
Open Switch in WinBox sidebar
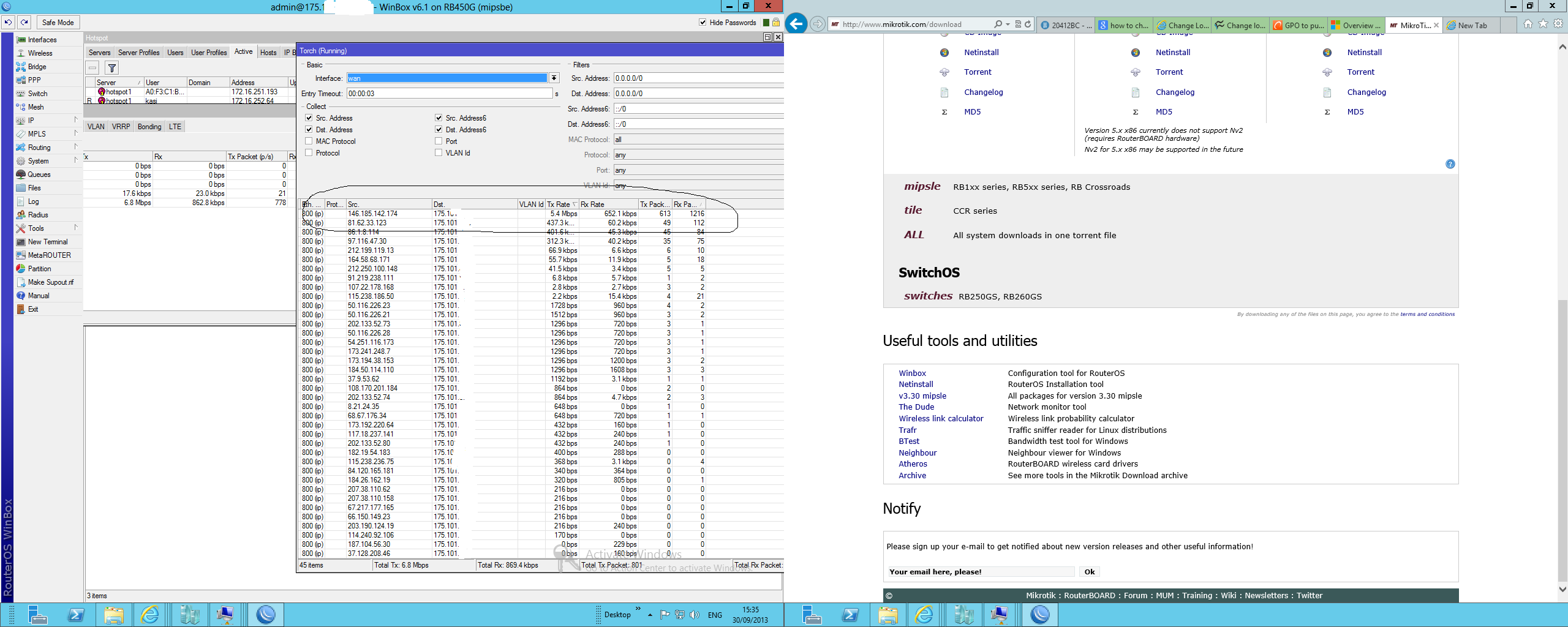[x=37, y=94]
